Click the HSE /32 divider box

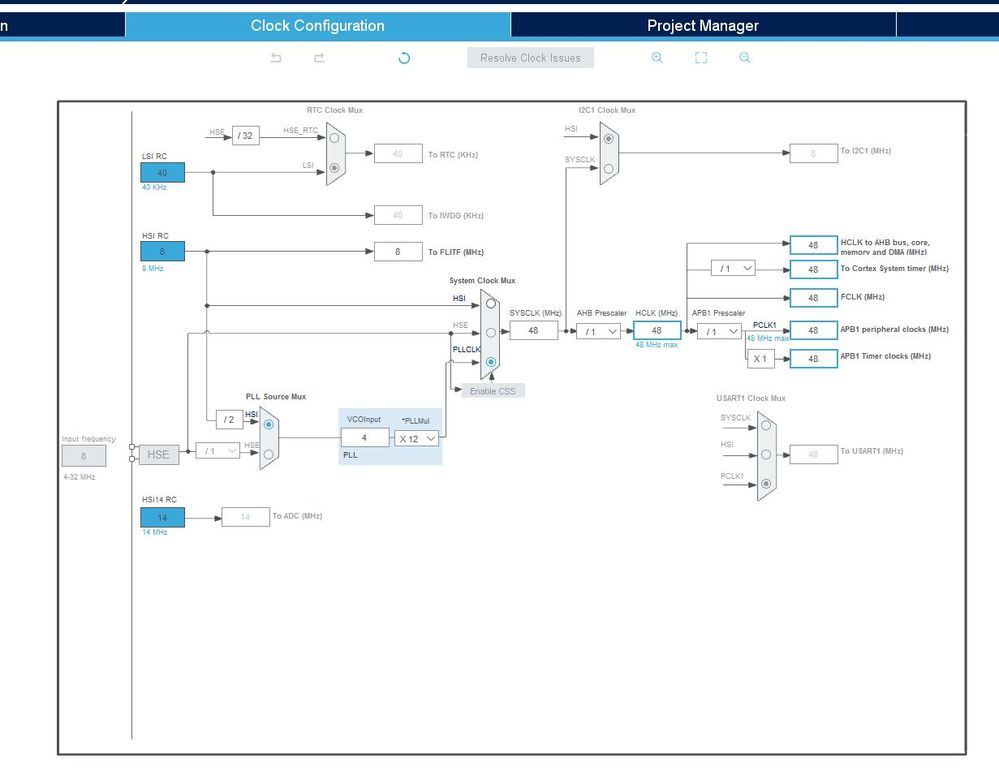click(x=246, y=136)
